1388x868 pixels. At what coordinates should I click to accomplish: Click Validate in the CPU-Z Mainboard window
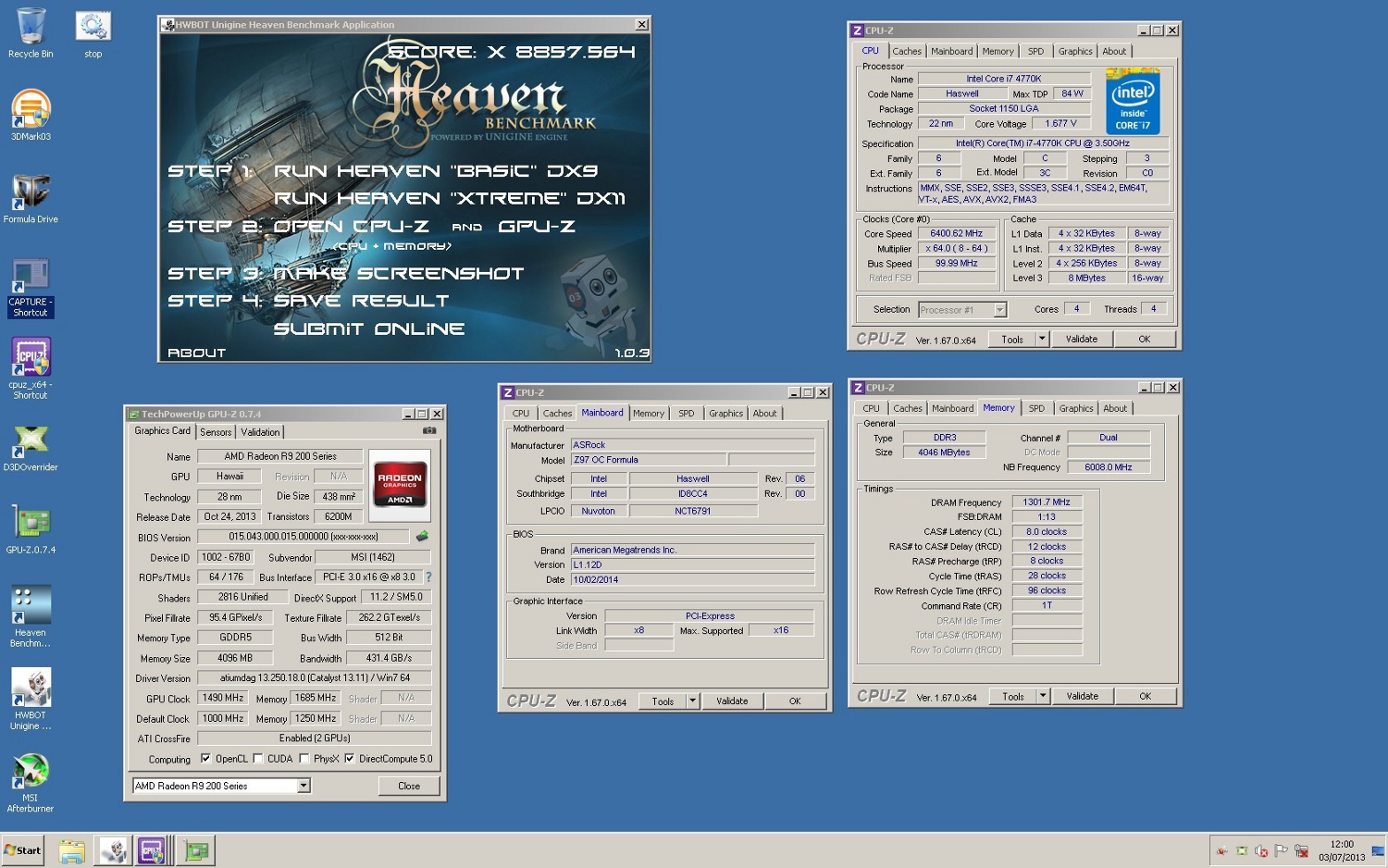pos(732,701)
